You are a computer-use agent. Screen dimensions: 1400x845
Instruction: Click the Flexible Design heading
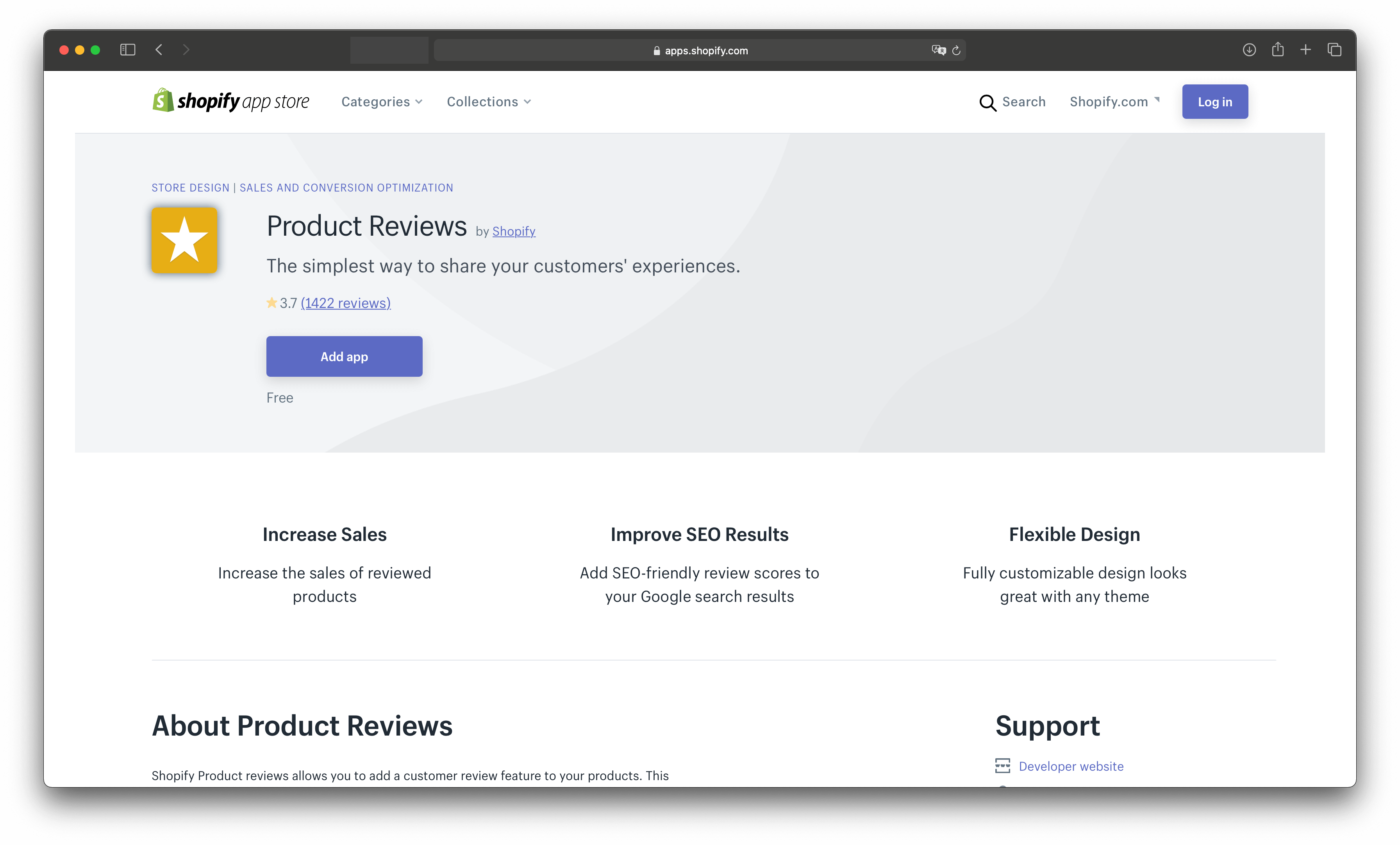[1075, 535]
